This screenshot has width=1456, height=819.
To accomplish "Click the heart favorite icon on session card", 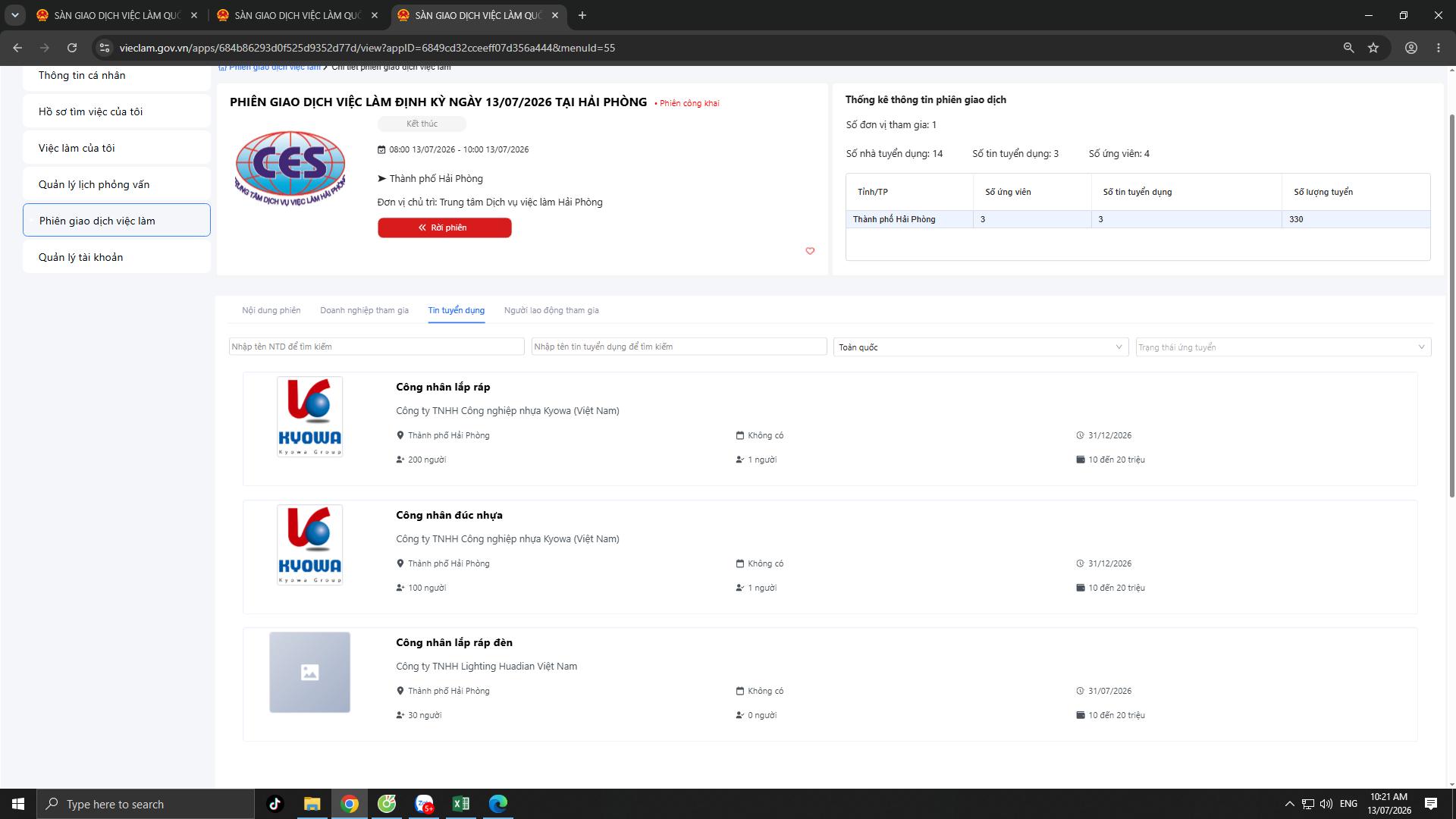I will [810, 251].
